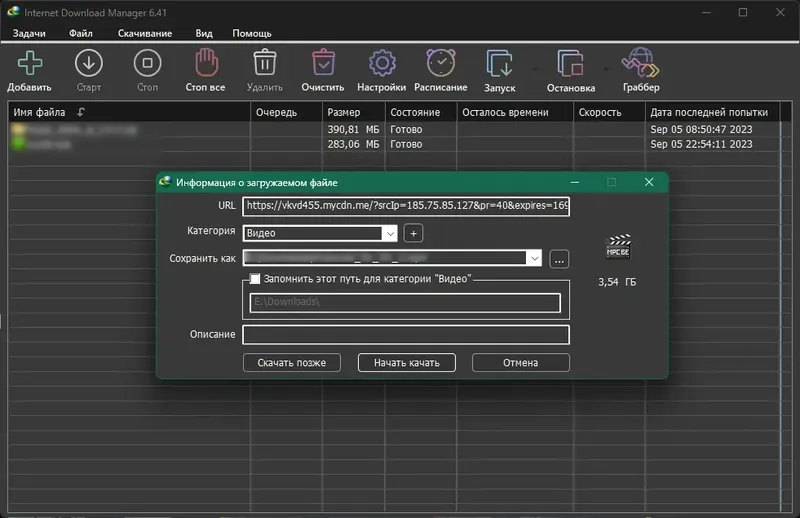This screenshot has height=518, width=800.
Task: Select the download row sized 283,06 МБ
Action: coord(394,144)
